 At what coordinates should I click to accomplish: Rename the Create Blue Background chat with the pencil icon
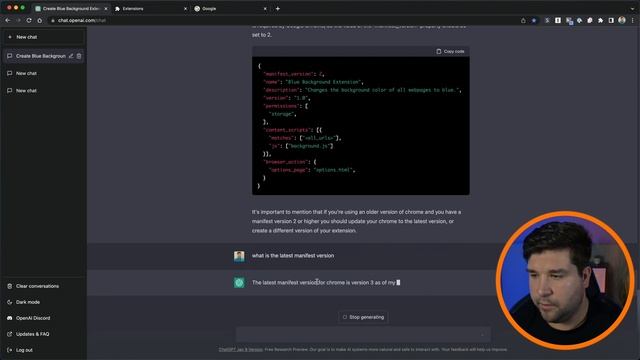(71, 56)
